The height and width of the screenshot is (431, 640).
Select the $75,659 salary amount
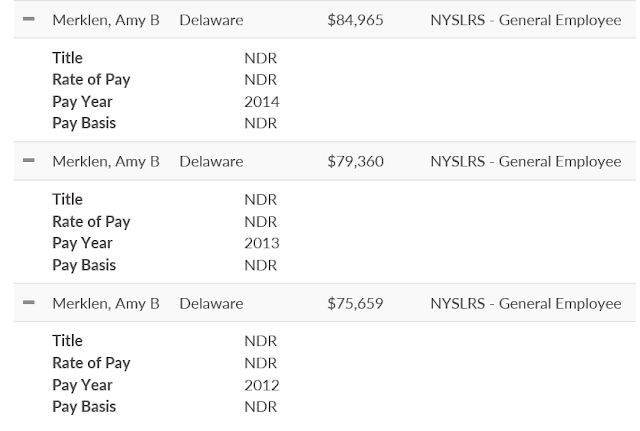[355, 304]
